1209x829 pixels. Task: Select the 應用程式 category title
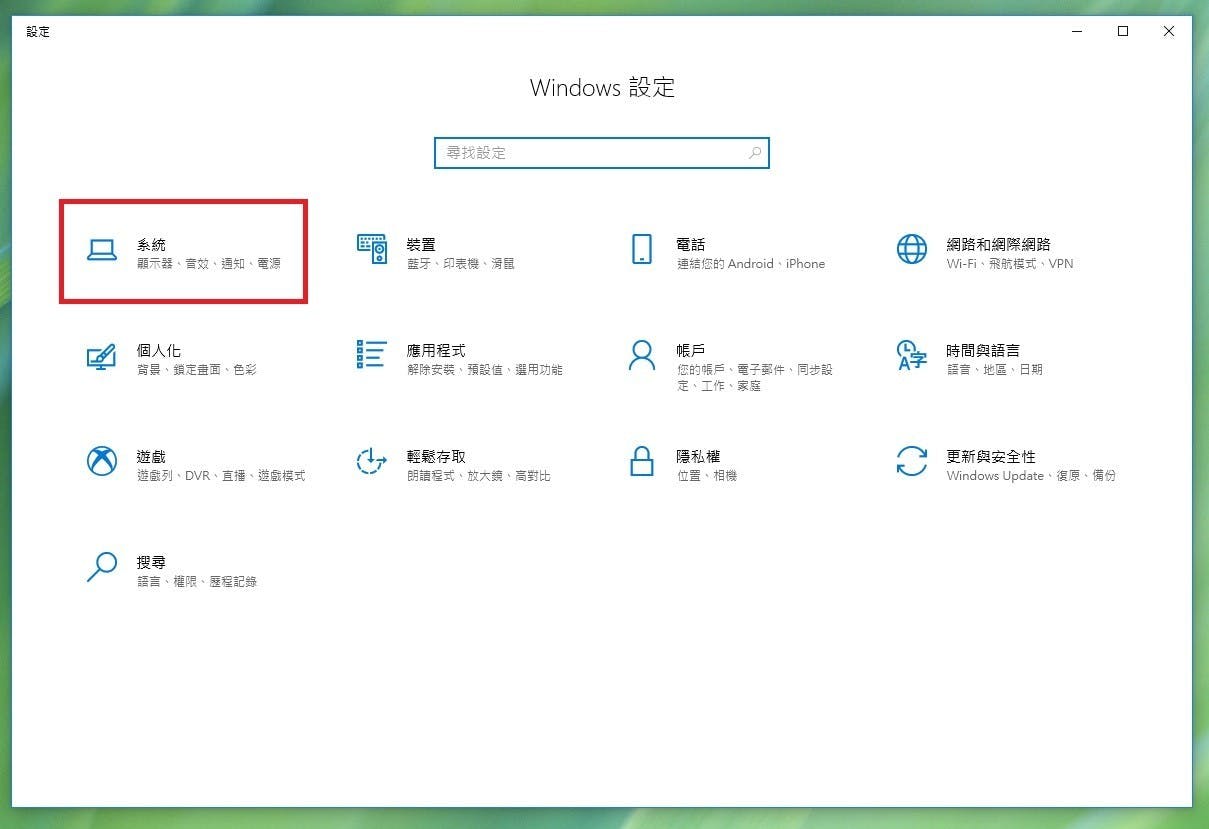point(436,350)
